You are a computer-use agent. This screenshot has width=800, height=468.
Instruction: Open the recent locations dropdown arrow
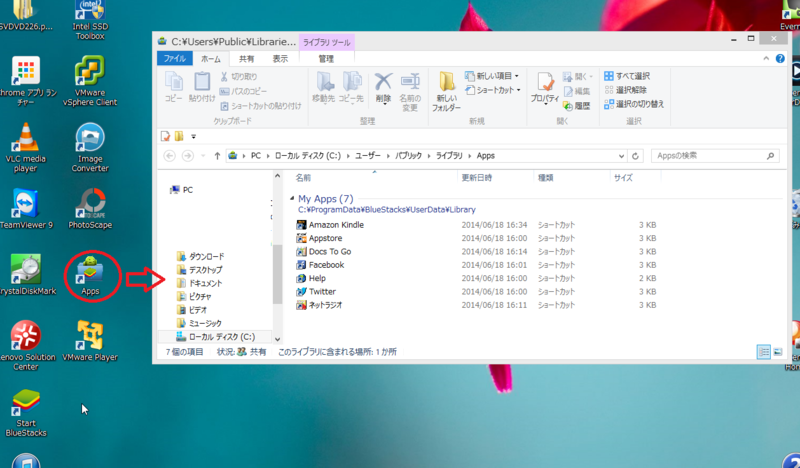(203, 156)
